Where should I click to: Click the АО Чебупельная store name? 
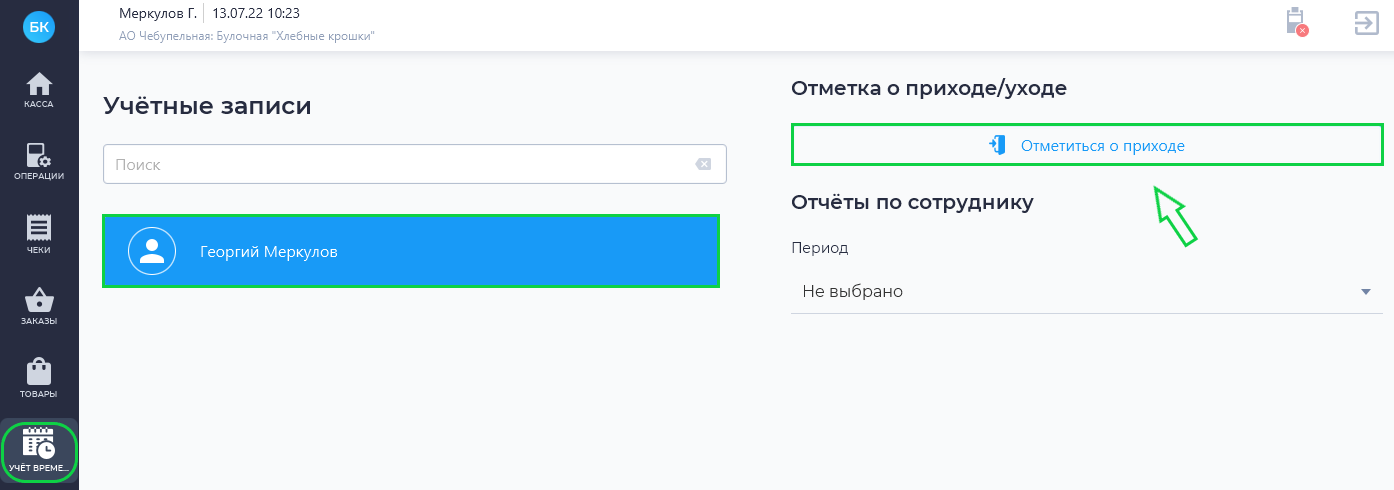click(x=246, y=36)
